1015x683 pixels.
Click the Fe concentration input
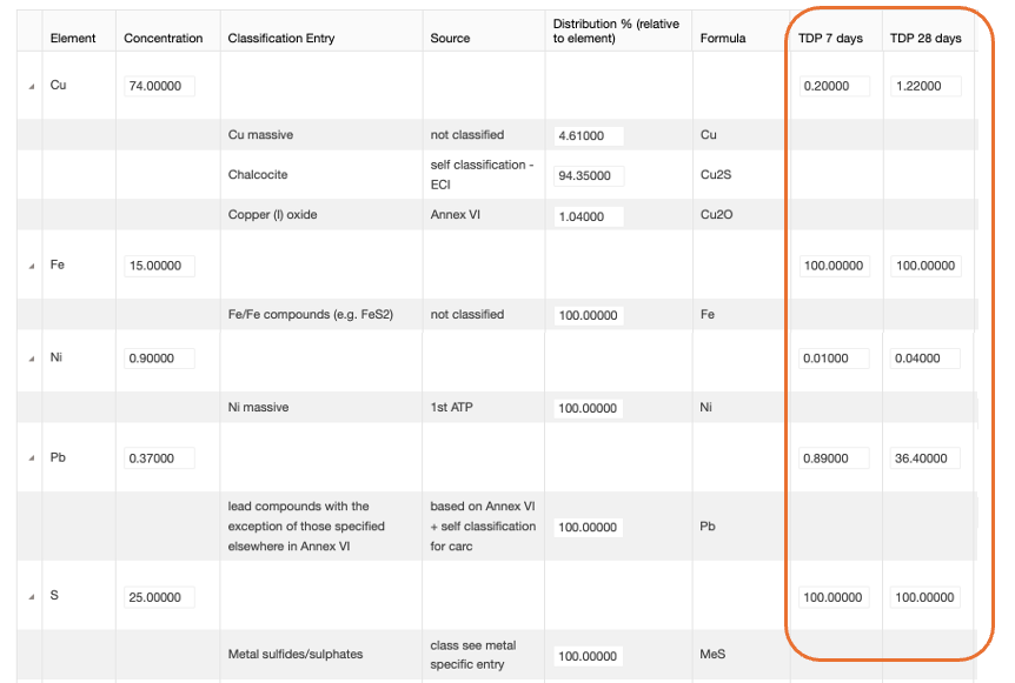tap(159, 266)
